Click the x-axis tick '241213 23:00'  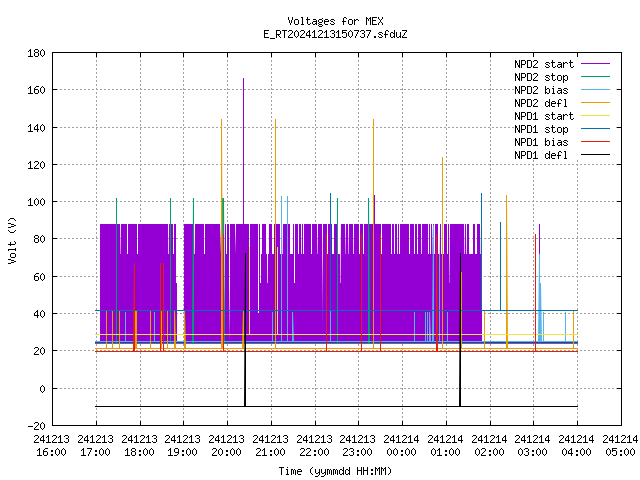click(x=358, y=446)
